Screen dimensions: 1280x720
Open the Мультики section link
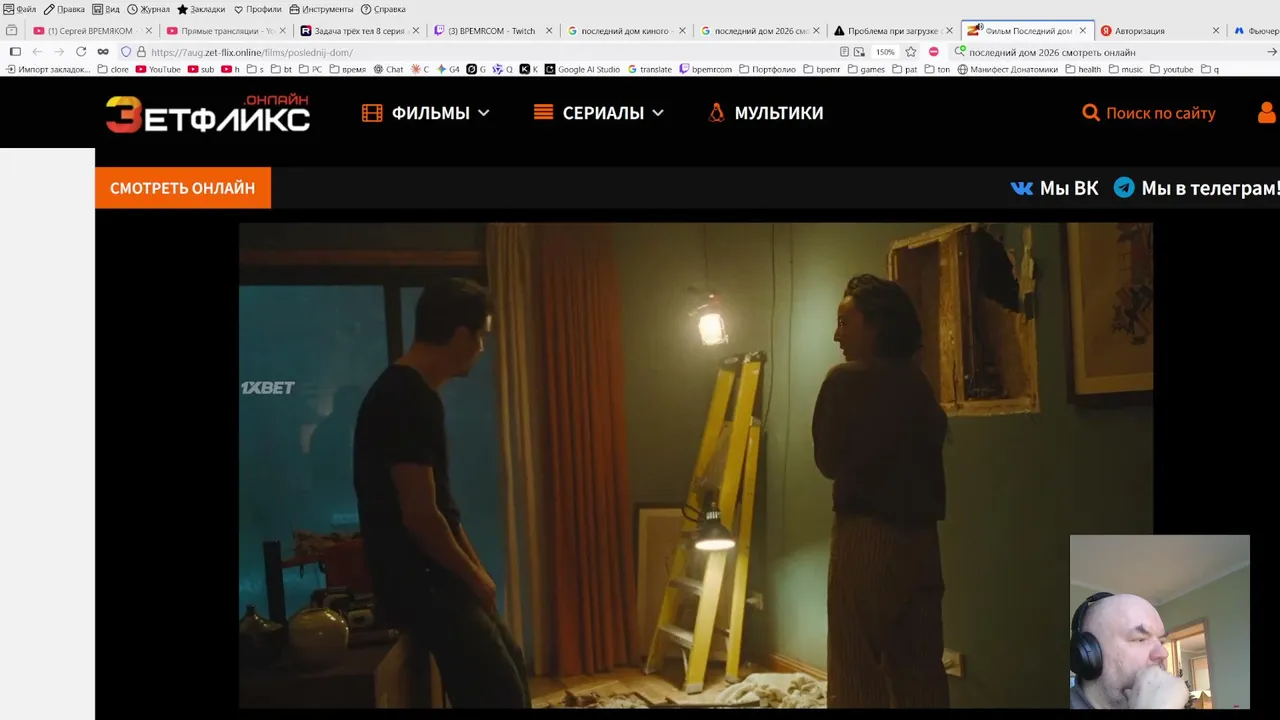765,113
